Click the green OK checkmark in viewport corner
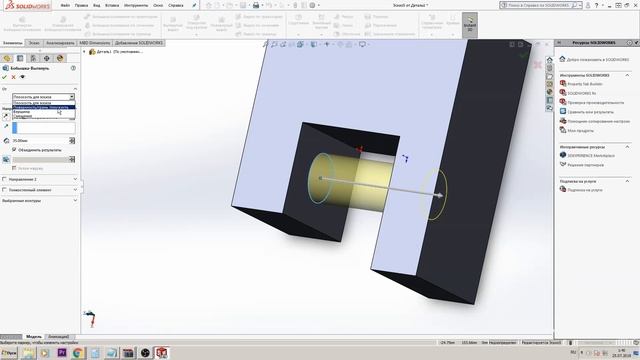The height and width of the screenshot is (360, 640). [523, 55]
